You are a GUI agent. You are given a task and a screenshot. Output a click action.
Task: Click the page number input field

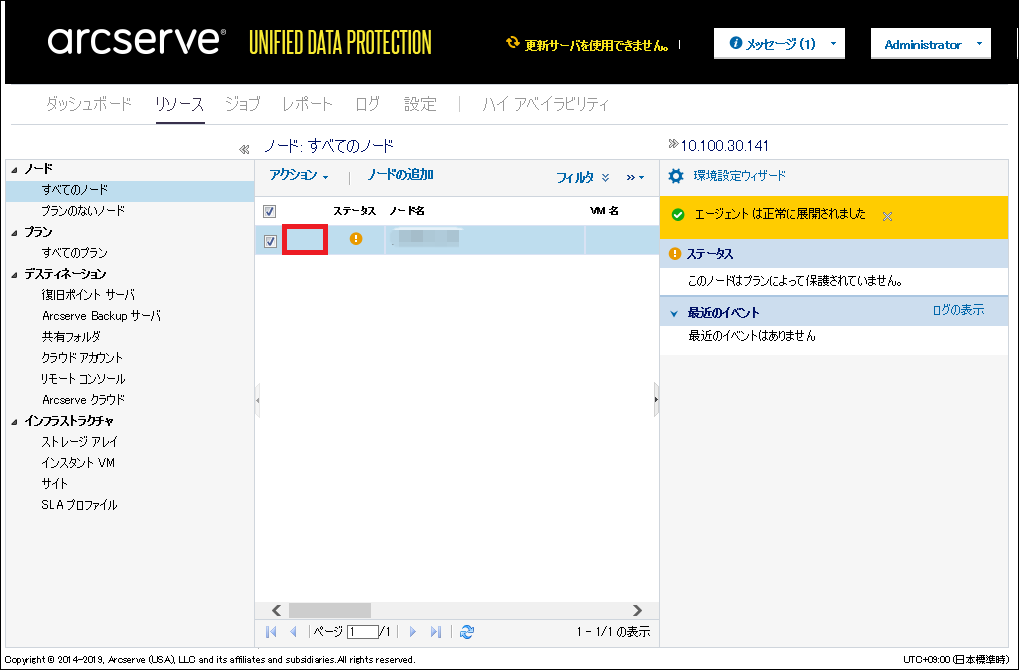[x=363, y=631]
